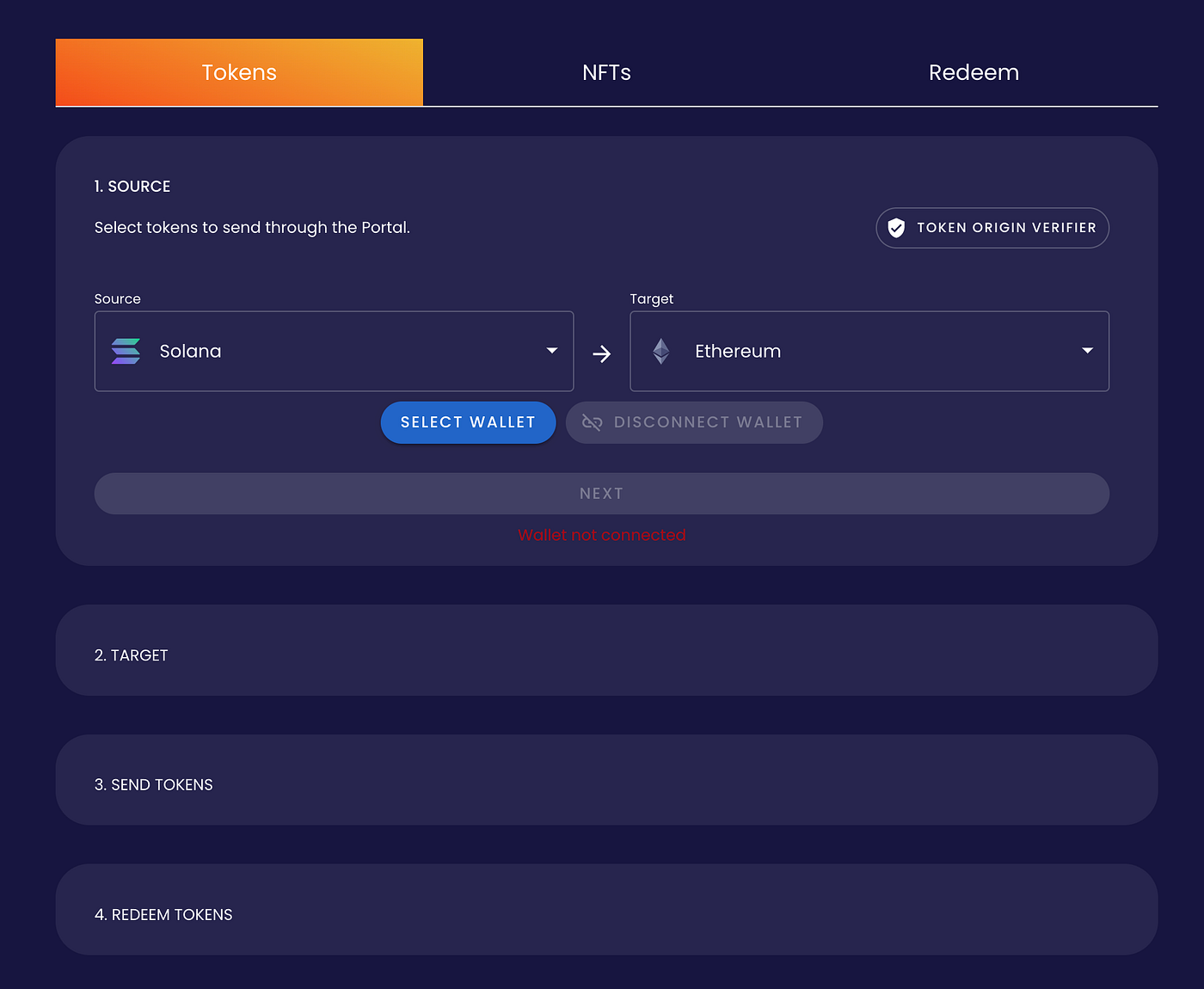
Task: Click the Disconnect Wallet button
Action: pos(694,422)
